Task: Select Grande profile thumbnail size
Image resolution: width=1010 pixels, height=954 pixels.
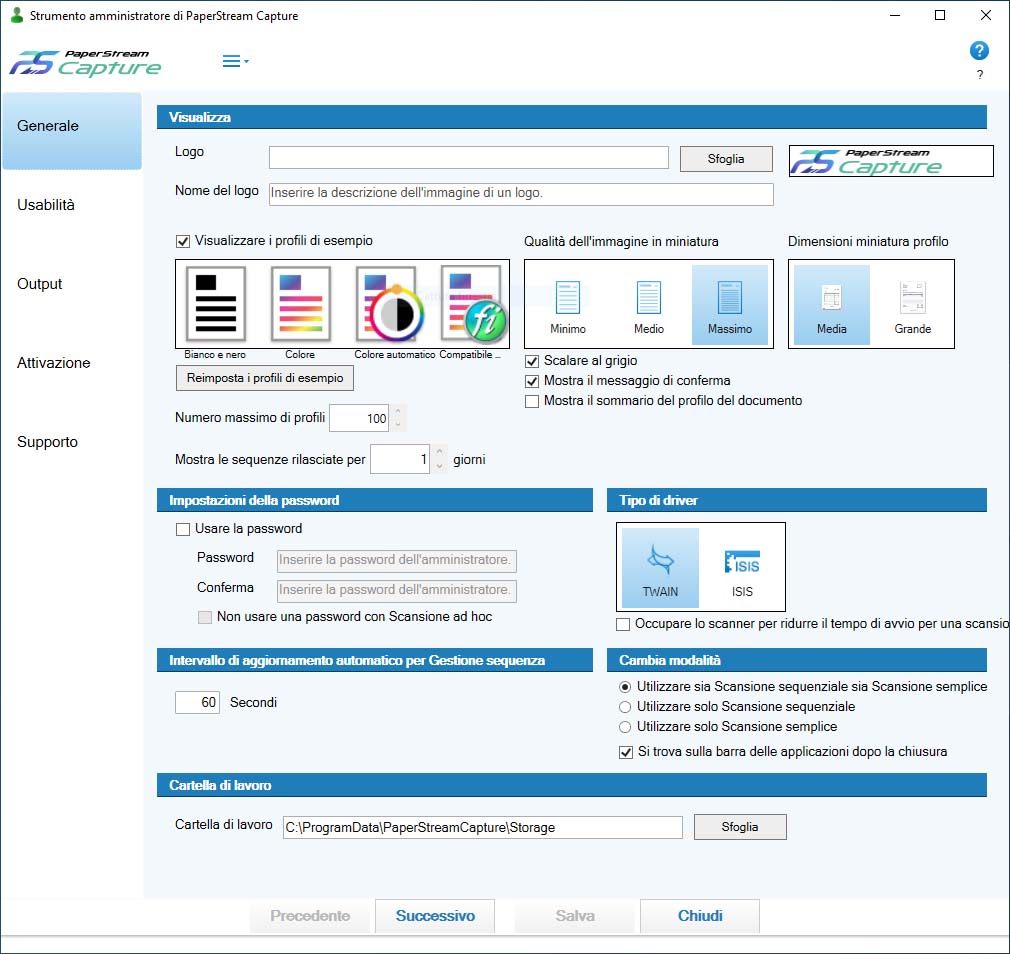Action: tap(912, 305)
